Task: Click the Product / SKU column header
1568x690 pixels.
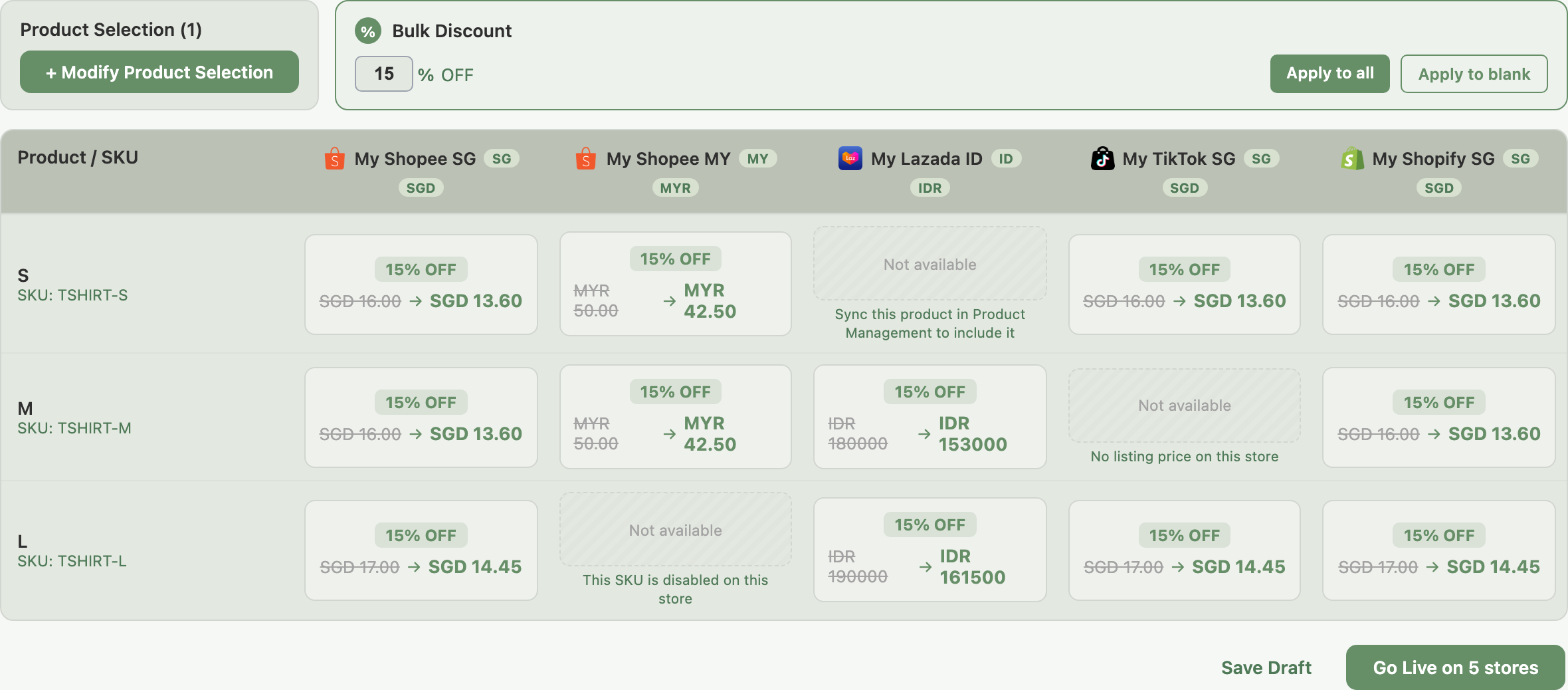Action: pos(78,158)
